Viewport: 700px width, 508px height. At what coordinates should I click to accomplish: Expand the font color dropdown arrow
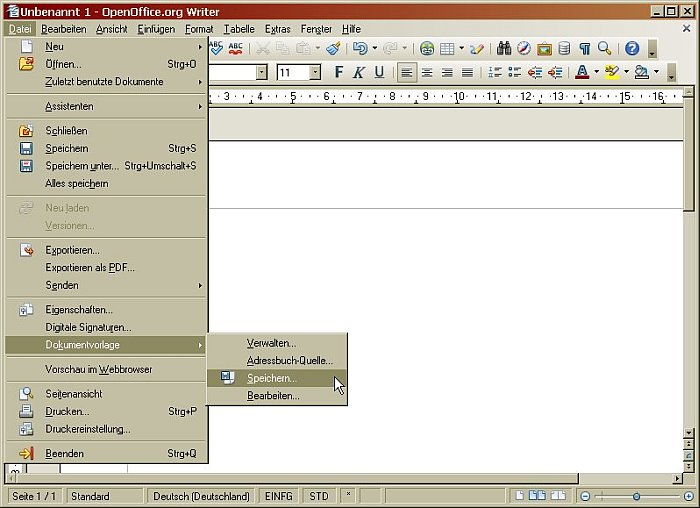[596, 72]
